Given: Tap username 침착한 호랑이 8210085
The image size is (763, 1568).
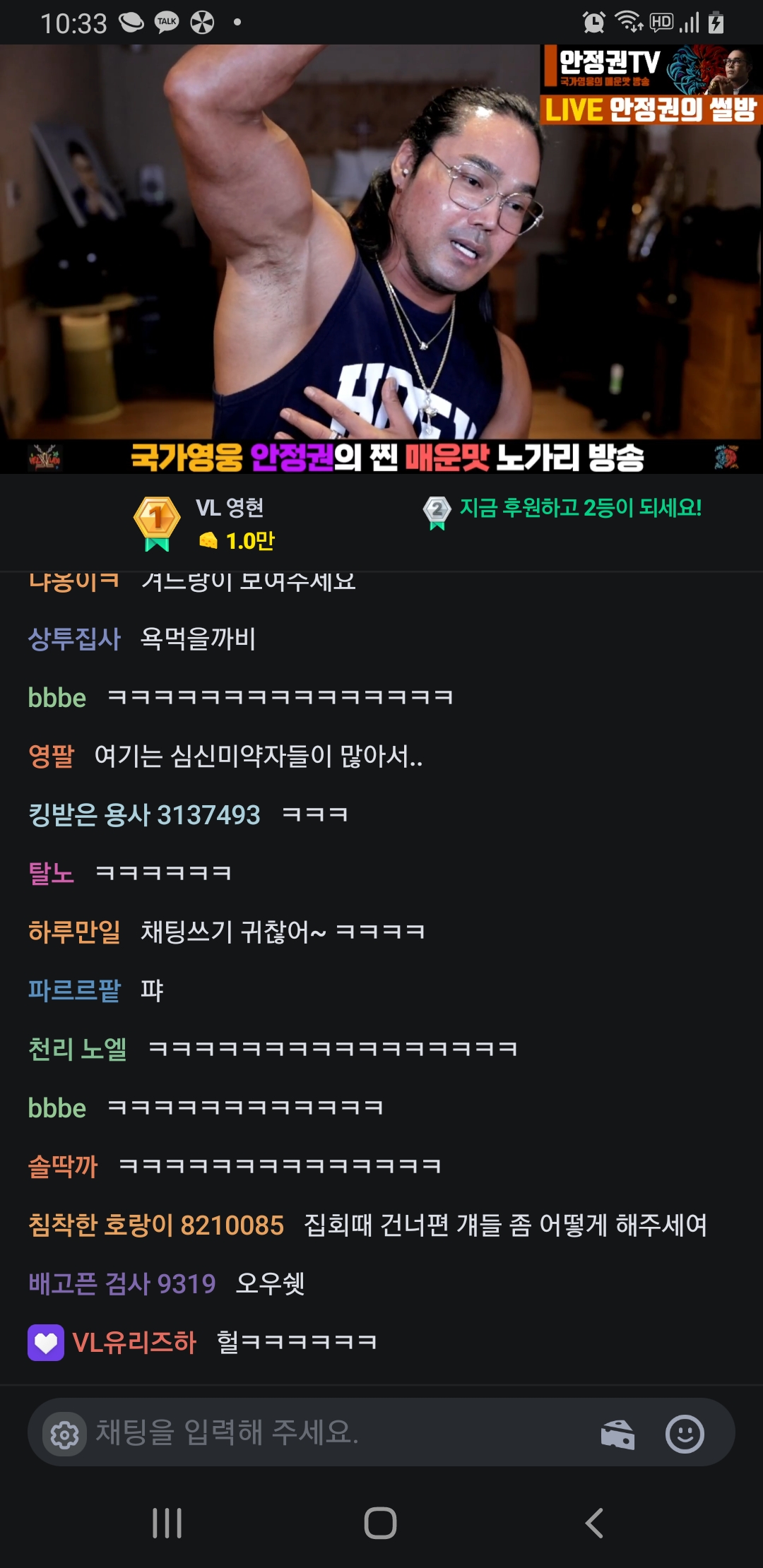Looking at the screenshot, I should (156, 1225).
